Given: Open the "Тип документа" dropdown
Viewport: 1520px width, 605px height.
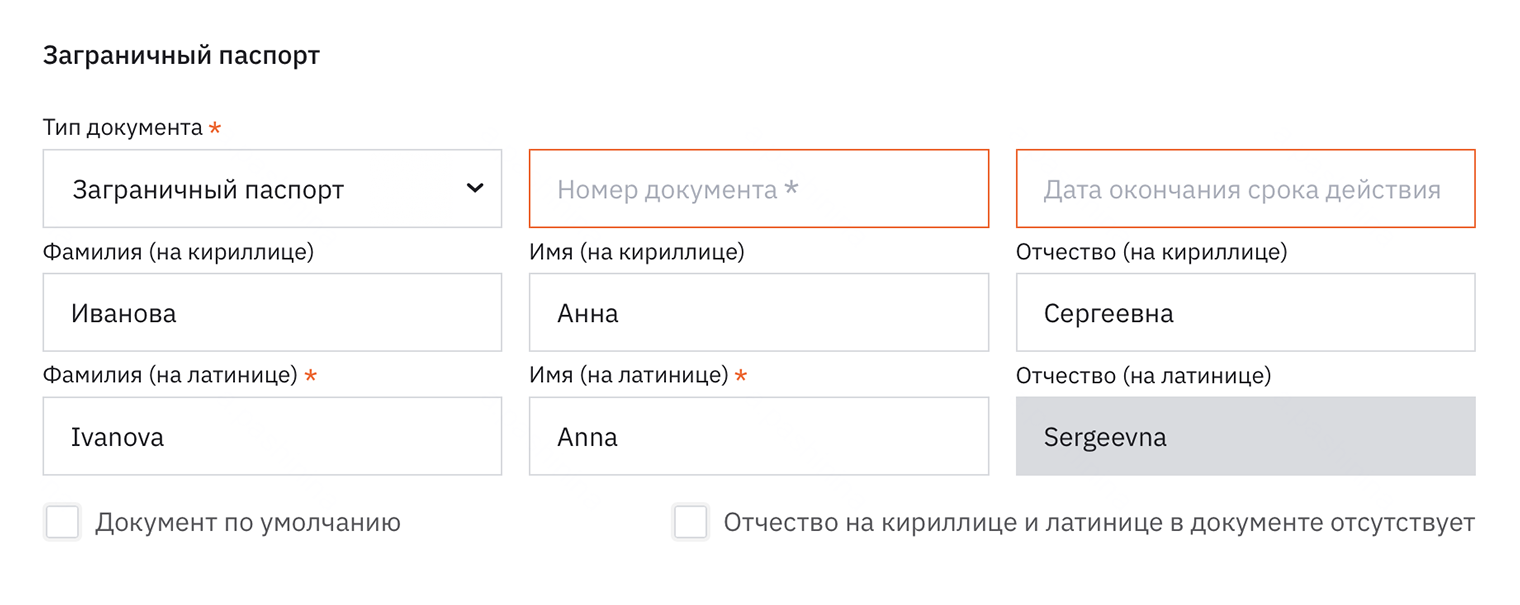Looking at the screenshot, I should 270,188.
